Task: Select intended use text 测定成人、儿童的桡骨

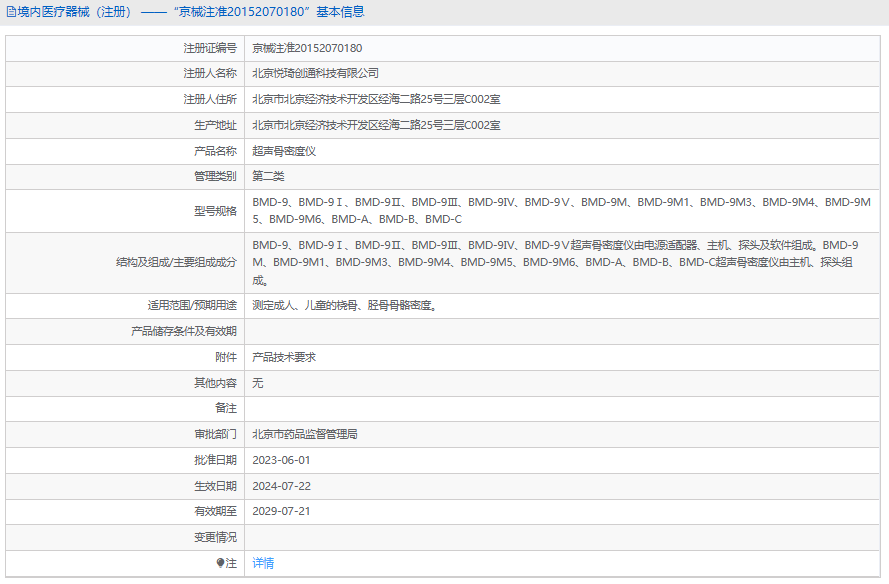Action: click(344, 306)
